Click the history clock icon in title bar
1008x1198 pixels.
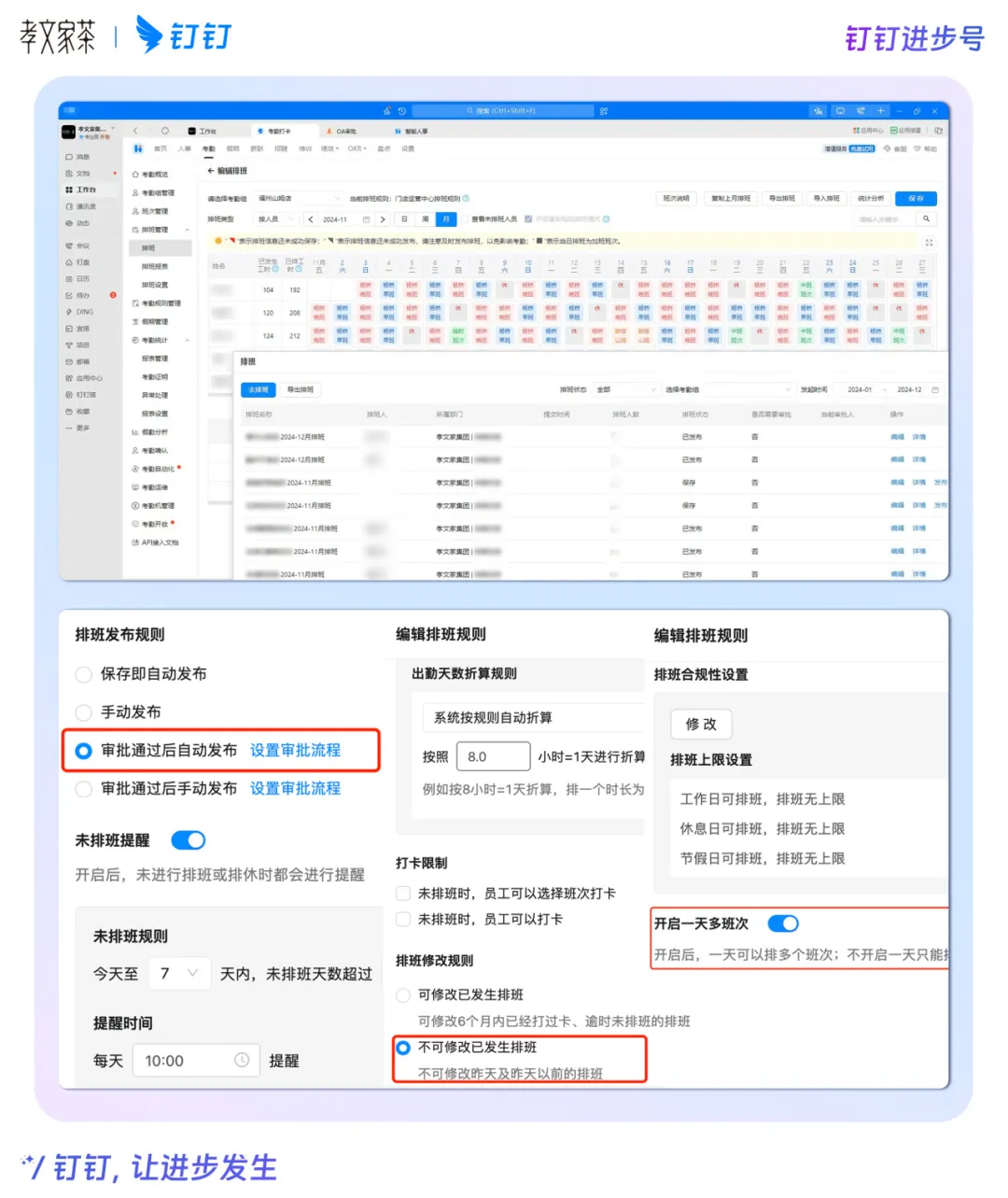[x=402, y=110]
